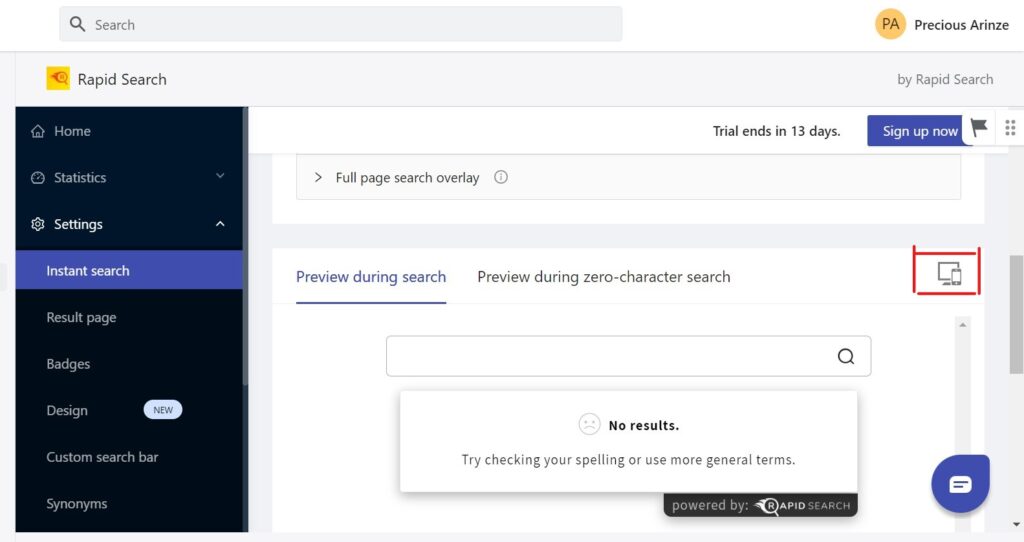Click the preview pane scroll up arrow
1024x542 pixels.
[962, 325]
